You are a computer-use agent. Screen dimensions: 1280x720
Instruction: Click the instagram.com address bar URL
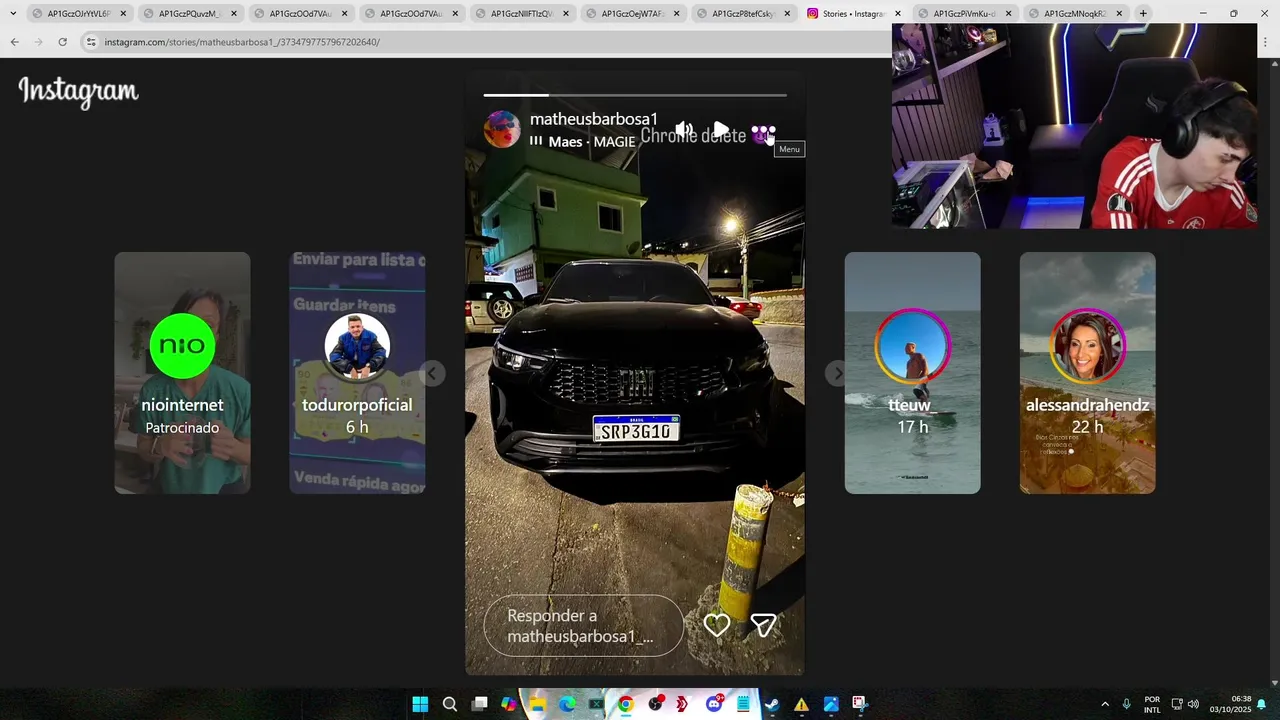[242, 42]
